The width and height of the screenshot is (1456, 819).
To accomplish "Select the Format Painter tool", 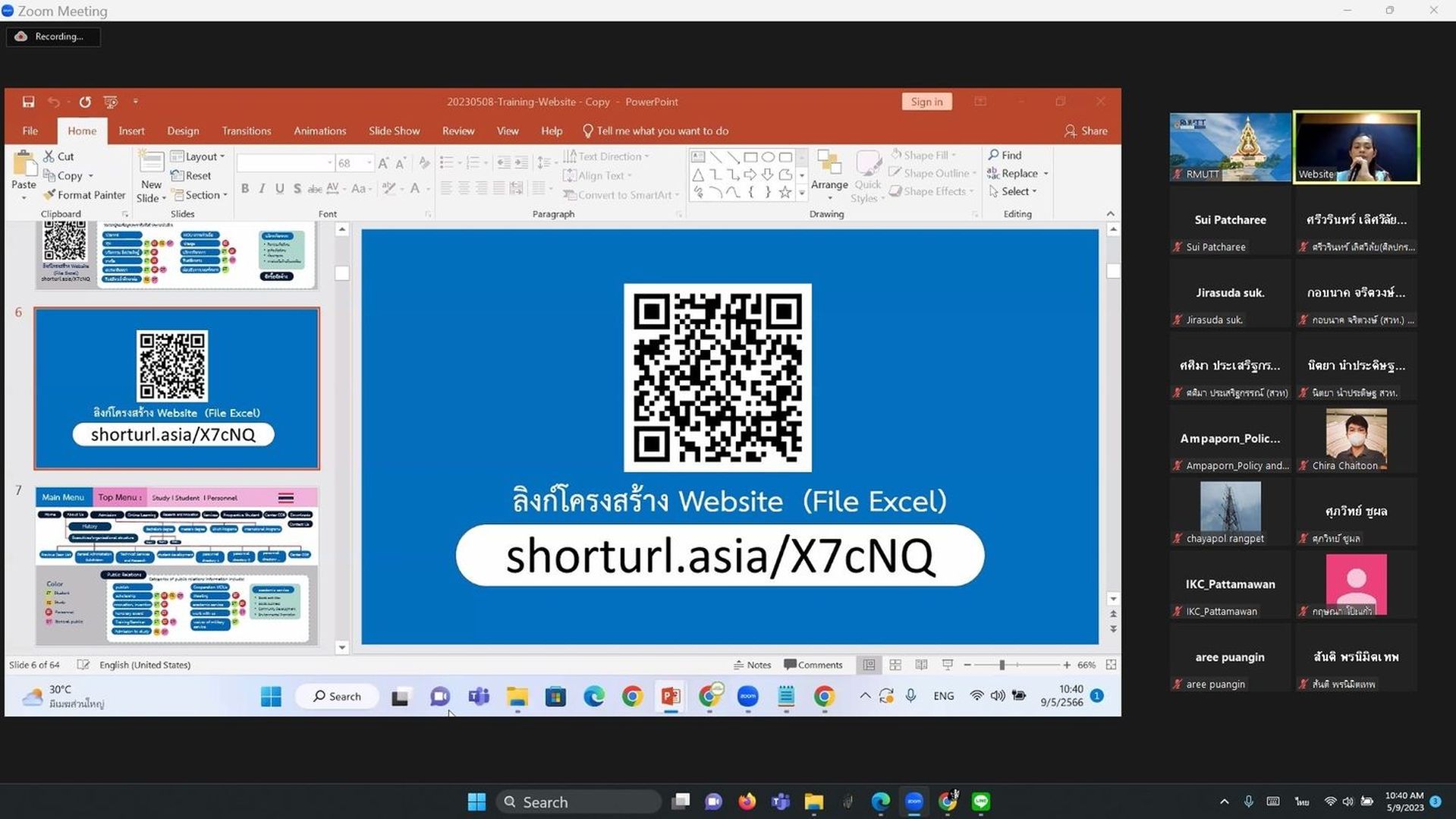I will tap(84, 195).
